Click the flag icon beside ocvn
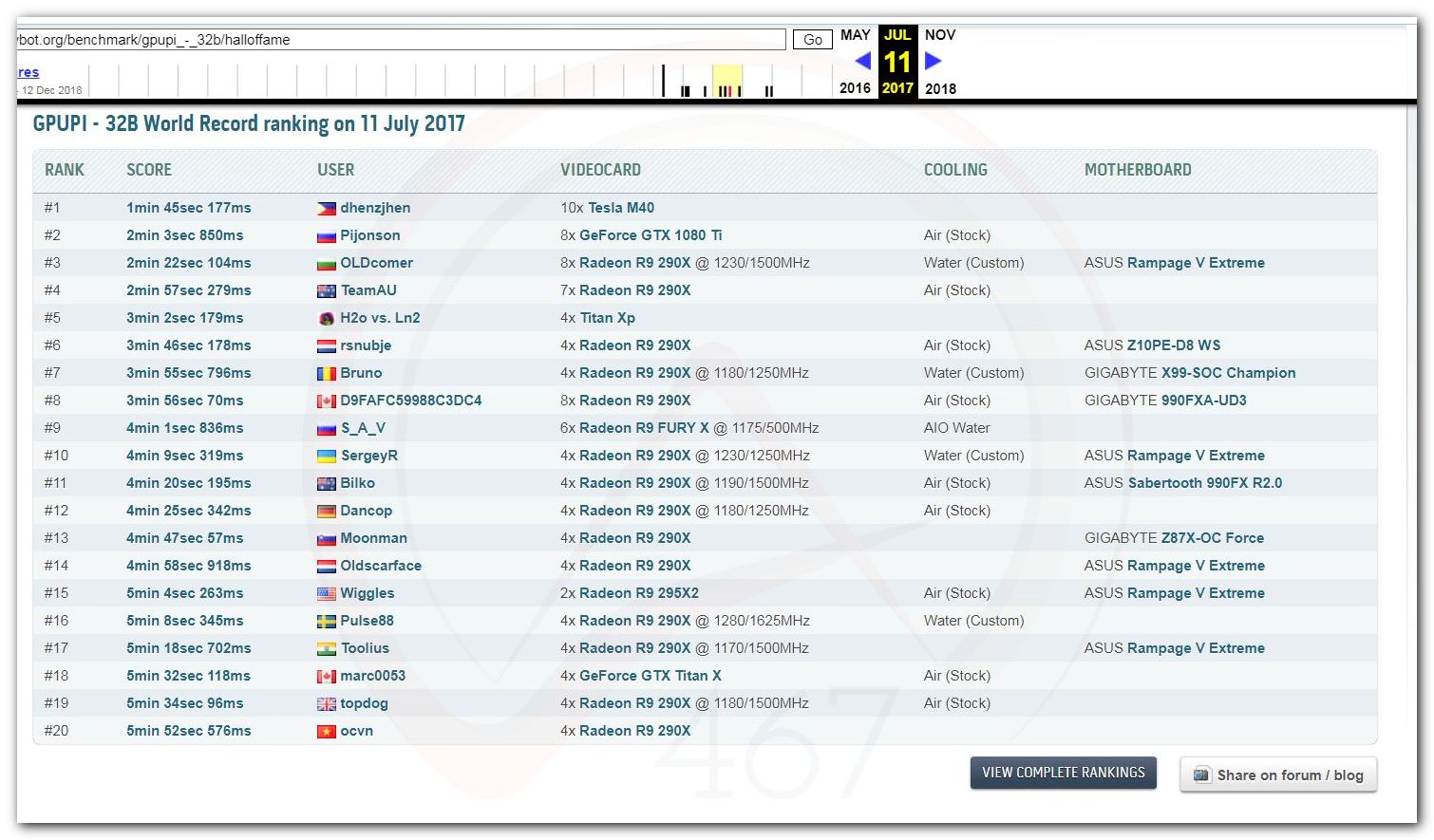Viewport: 1434px width, 840px height. 326,731
